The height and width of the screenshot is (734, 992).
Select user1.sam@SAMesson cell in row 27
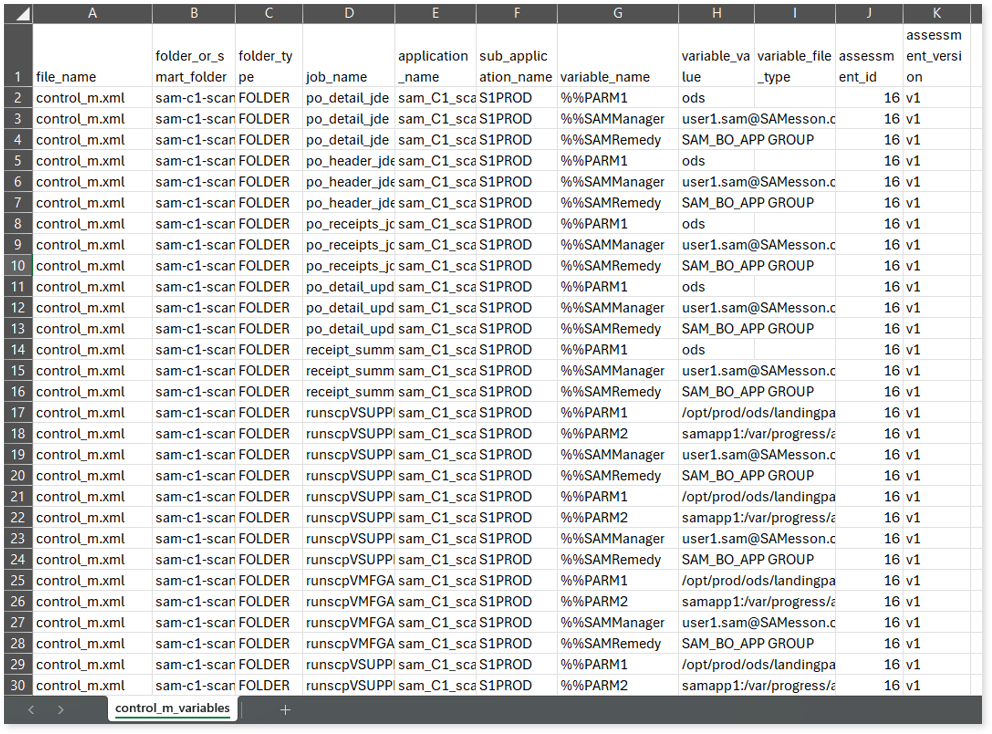click(x=757, y=623)
